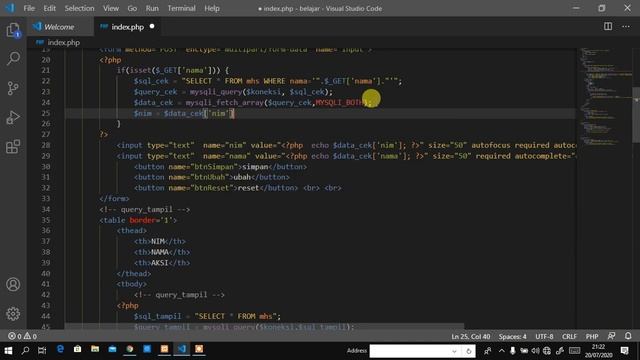Open the Search view in activity bar
Viewport: 640px width, 360px height.
(x=13, y=58)
